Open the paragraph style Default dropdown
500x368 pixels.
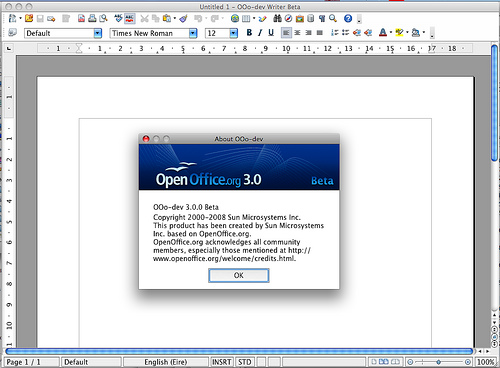tap(98, 33)
